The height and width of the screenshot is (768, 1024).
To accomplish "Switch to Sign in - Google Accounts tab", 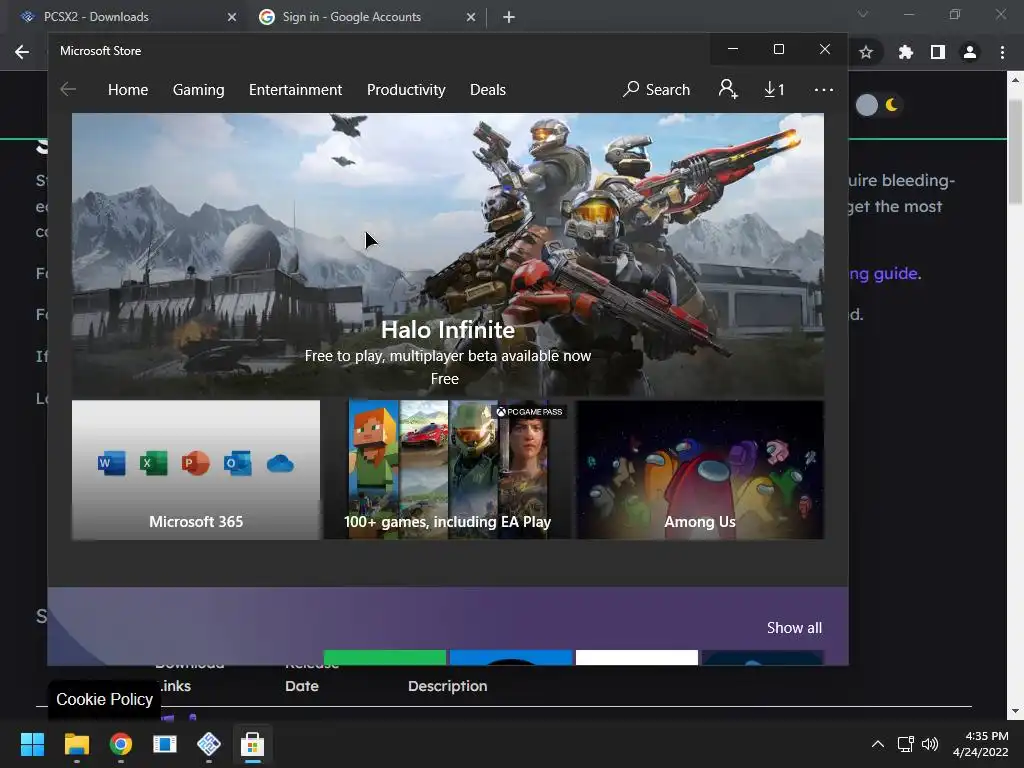I will click(366, 17).
